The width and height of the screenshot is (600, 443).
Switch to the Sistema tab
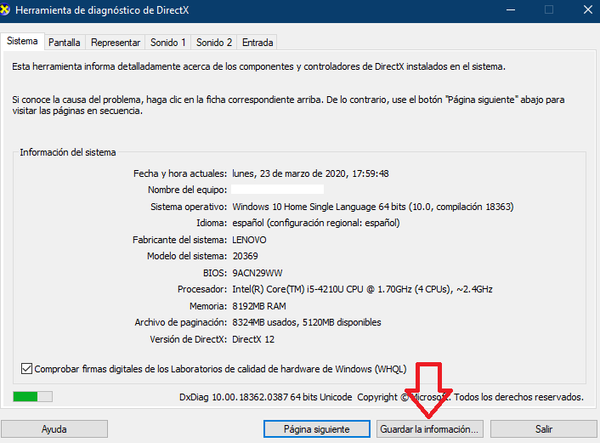tap(22, 41)
